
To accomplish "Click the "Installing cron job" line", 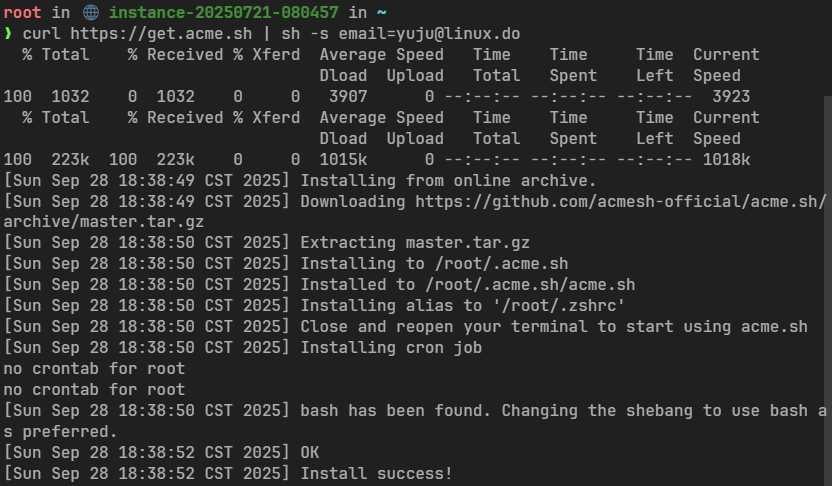I will (x=391, y=348).
